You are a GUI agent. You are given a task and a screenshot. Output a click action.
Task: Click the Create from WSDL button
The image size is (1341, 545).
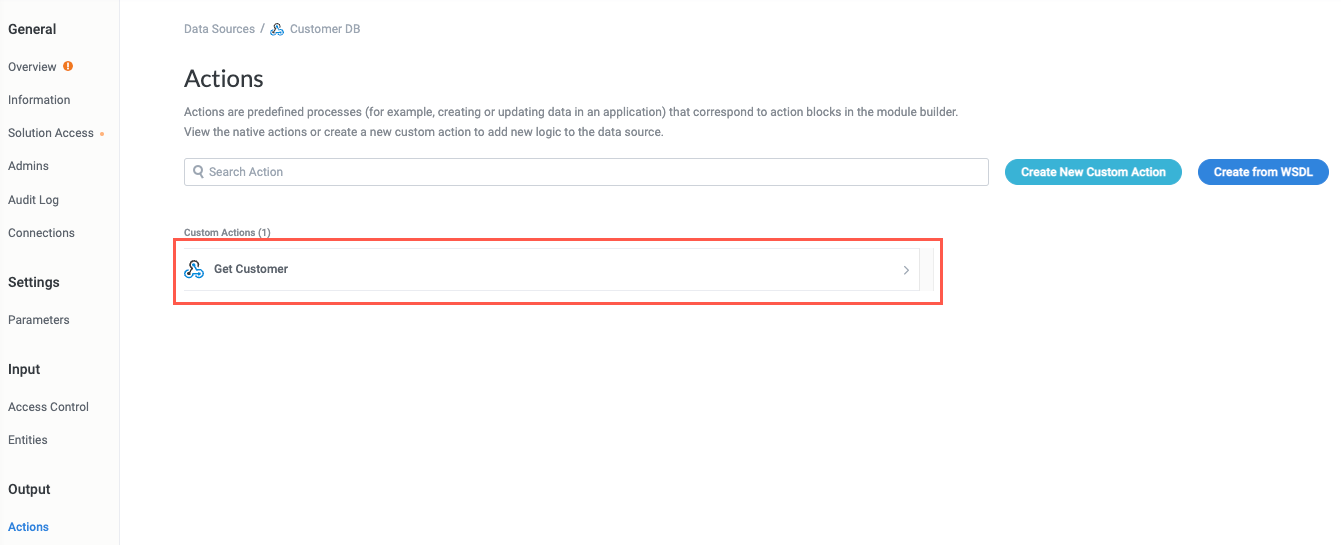coord(1263,172)
